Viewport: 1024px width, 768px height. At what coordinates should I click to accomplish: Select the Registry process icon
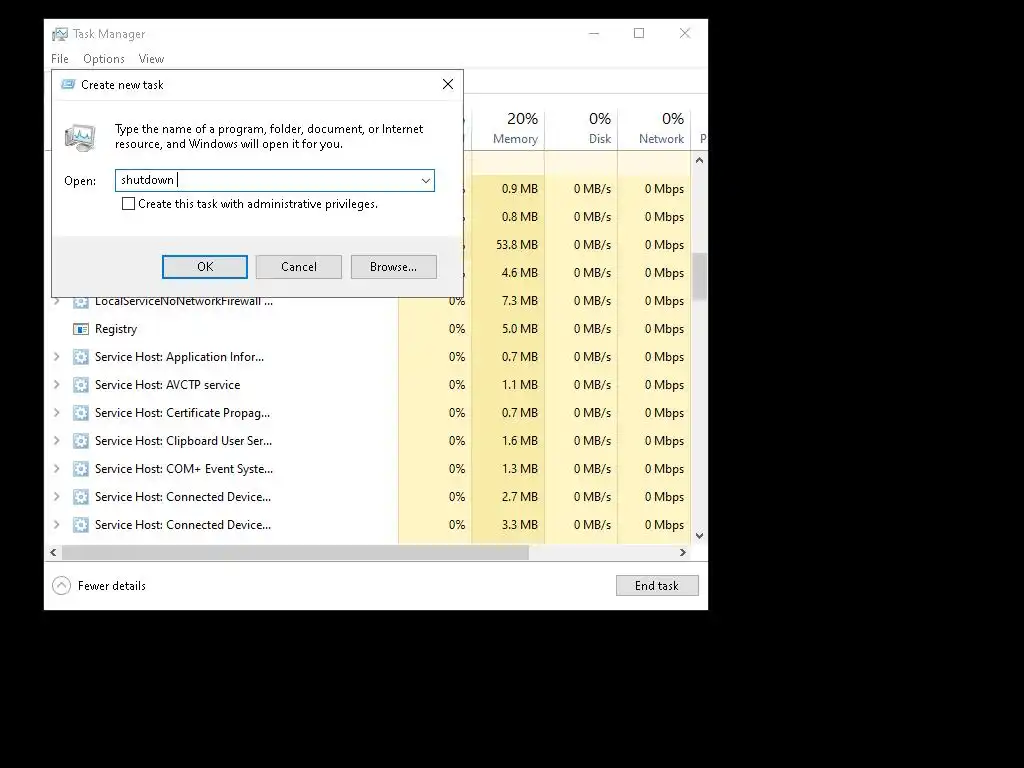(x=80, y=329)
